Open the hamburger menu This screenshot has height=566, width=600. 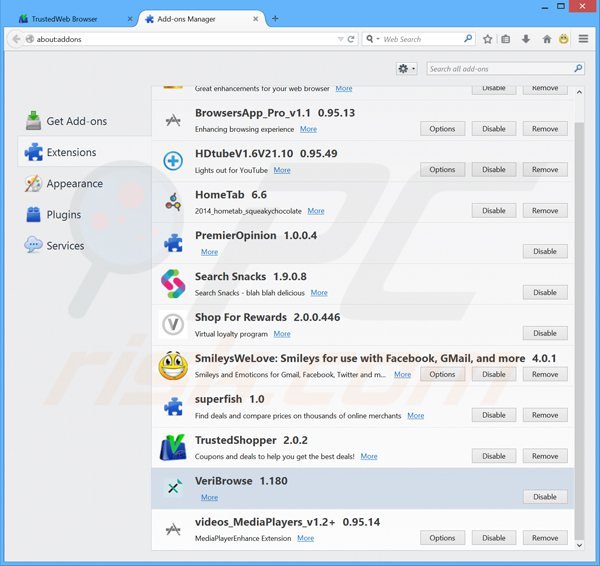tap(583, 39)
